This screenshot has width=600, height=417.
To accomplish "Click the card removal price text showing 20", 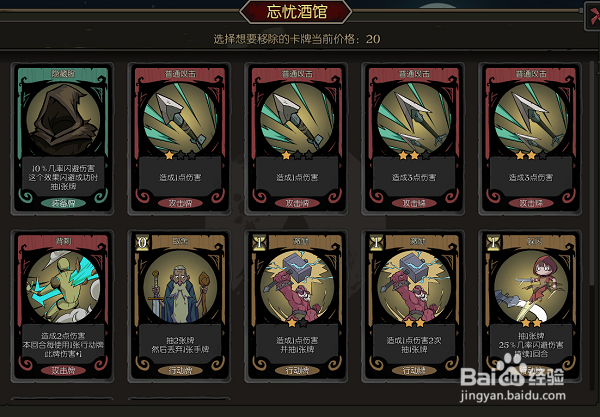I will (x=297, y=39).
